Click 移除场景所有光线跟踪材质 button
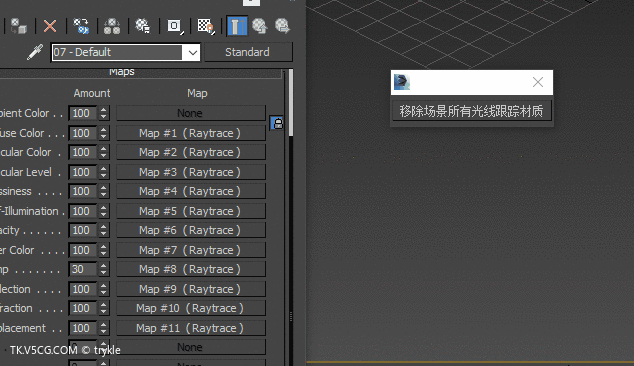Screen dimensions: 634x366 click(x=471, y=111)
